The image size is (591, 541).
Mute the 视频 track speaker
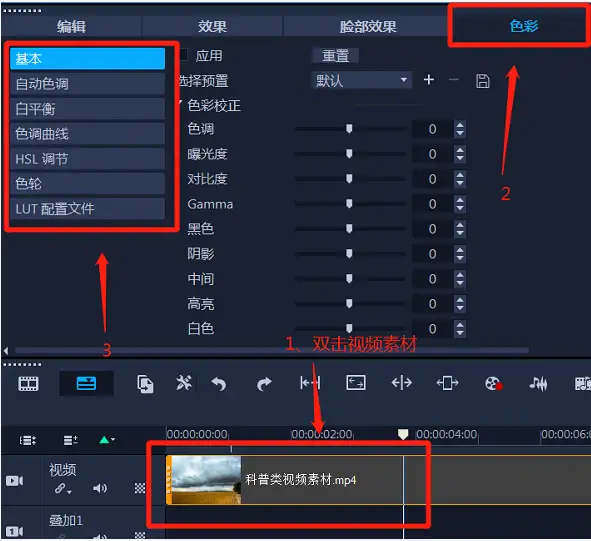coord(100,488)
